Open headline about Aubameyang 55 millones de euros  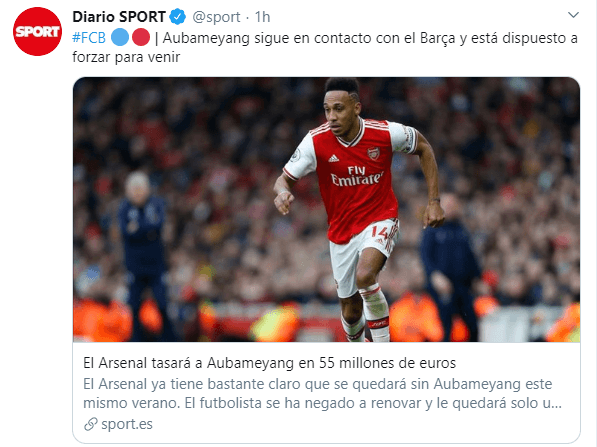click(269, 363)
